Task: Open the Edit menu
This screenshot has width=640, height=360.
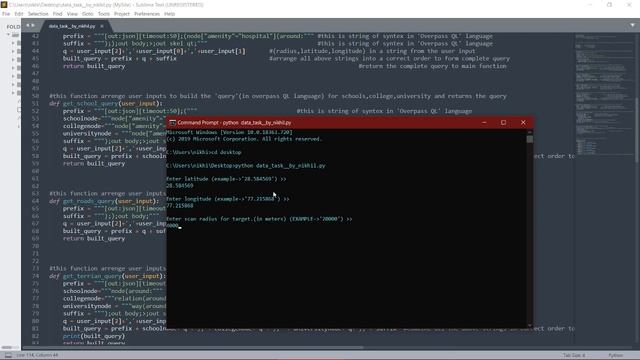Action: [x=19, y=14]
